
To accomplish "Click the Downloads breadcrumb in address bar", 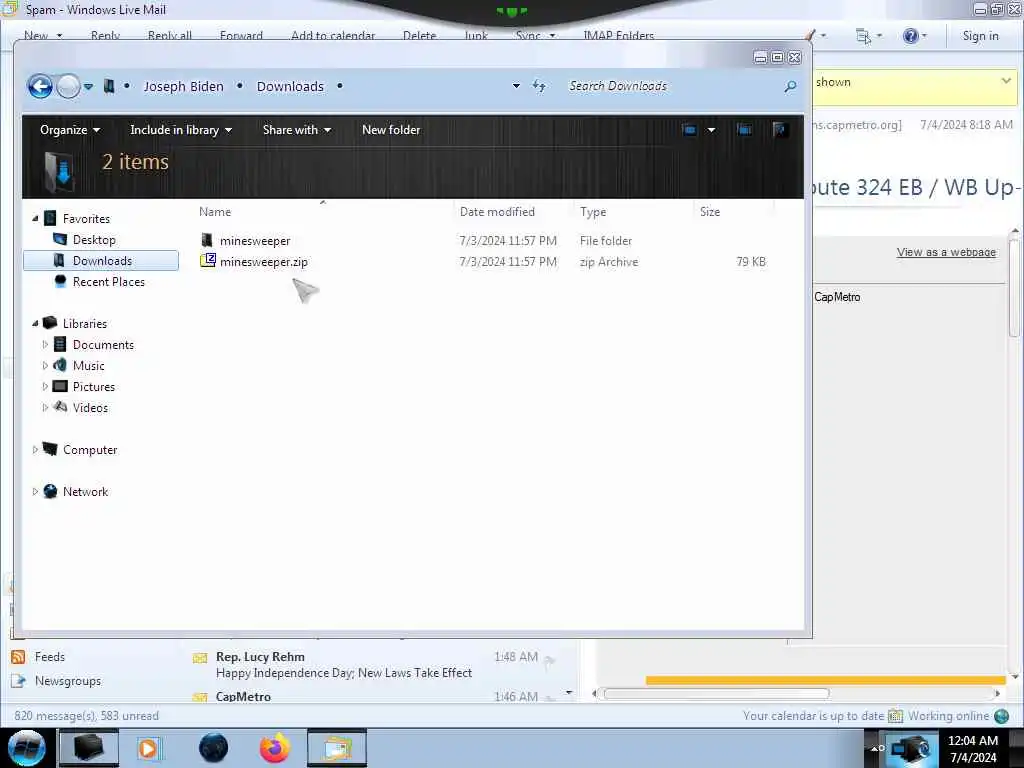I will [x=290, y=86].
